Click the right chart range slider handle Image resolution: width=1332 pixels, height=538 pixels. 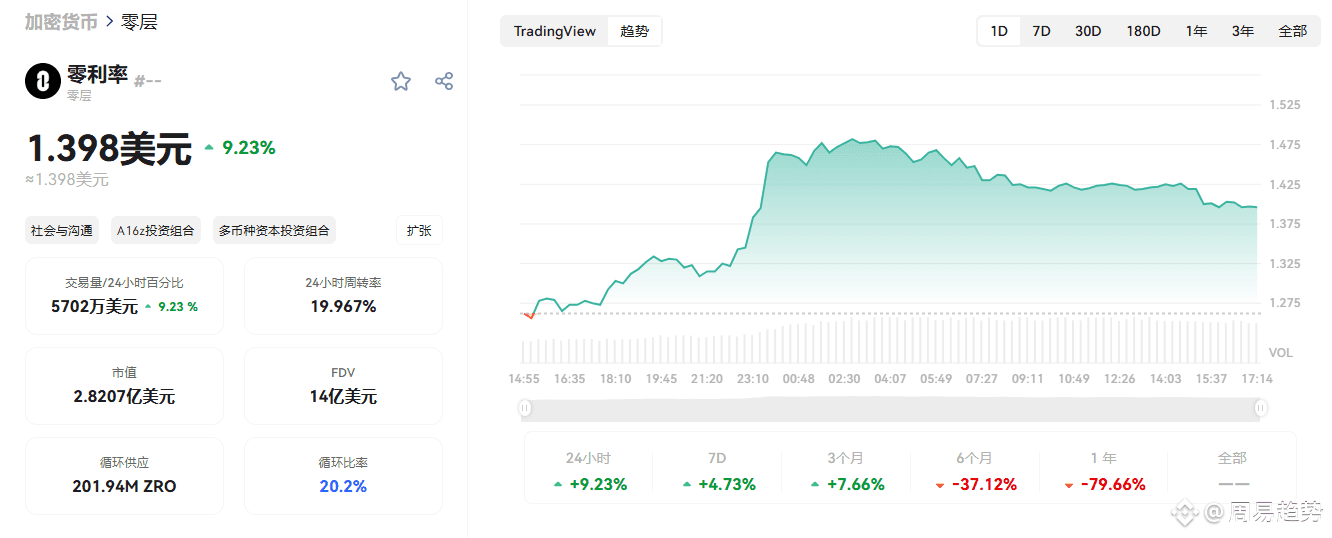click(1261, 408)
